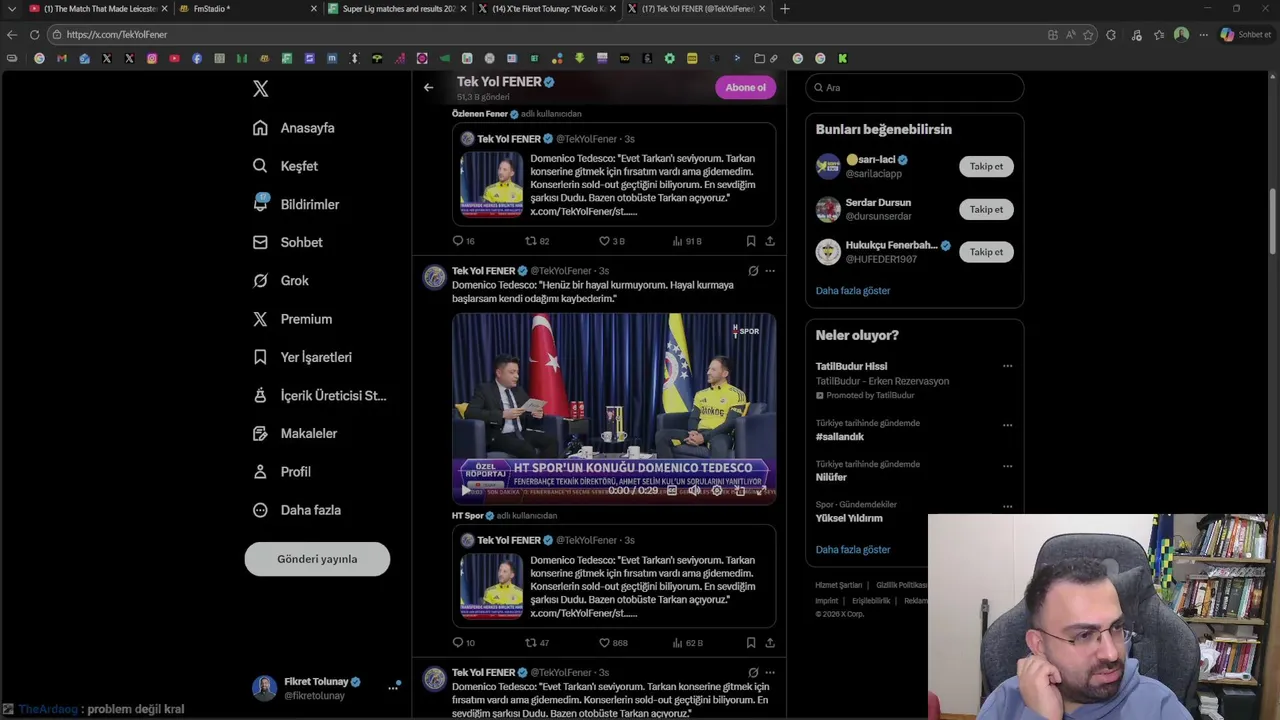Click the X logo in the sidebar
This screenshot has height=720, width=1280.
261,89
